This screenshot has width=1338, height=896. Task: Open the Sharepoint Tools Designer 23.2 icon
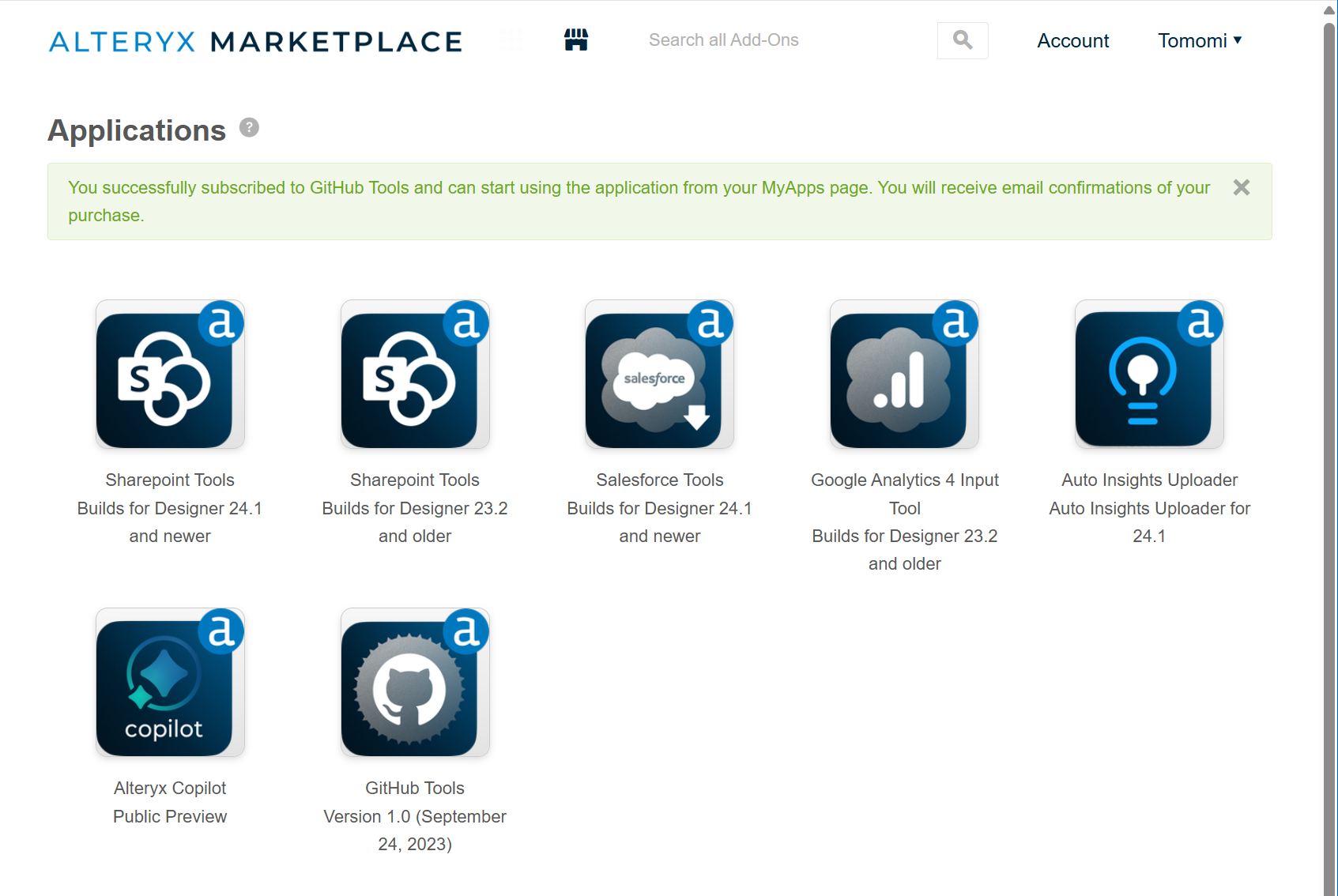point(415,375)
